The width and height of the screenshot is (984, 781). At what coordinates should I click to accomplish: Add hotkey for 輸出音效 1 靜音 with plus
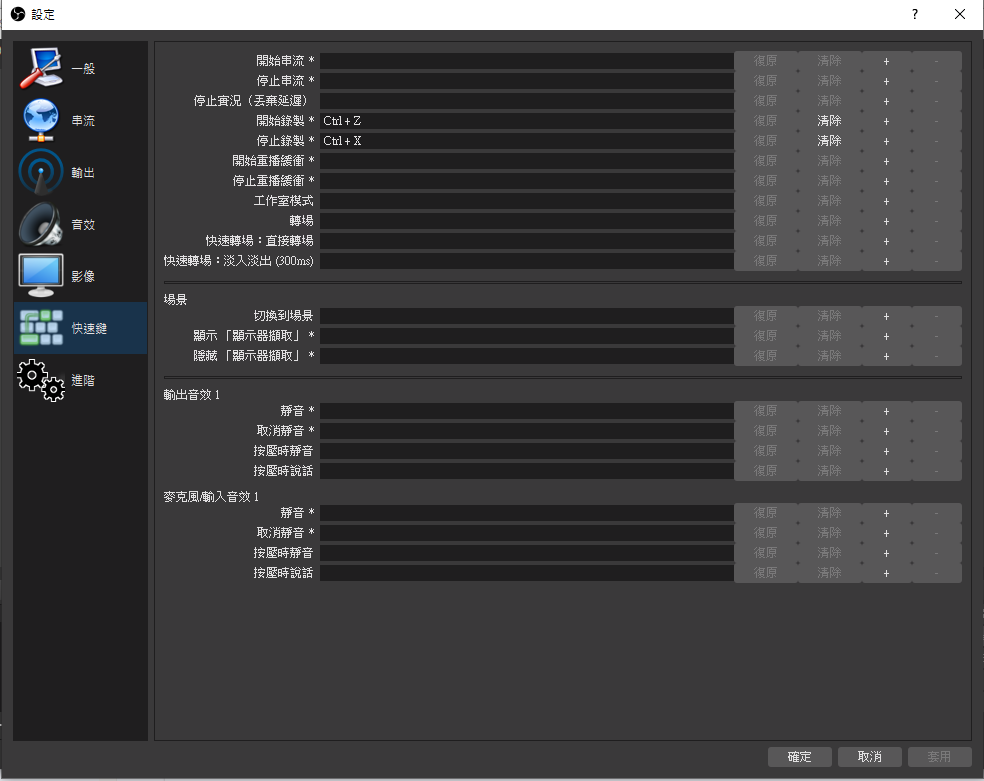[886, 412]
